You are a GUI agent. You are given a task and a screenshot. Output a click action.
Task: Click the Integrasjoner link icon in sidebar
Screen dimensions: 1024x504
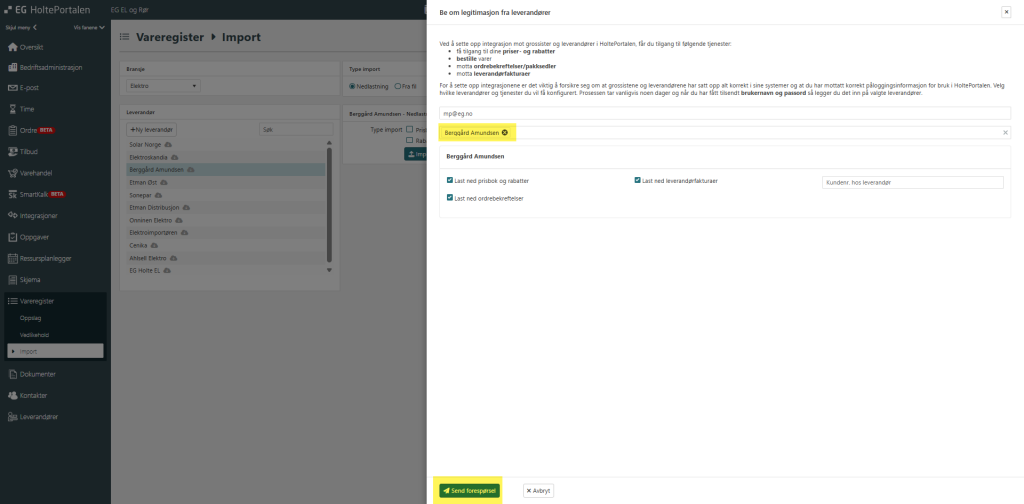coord(13,215)
